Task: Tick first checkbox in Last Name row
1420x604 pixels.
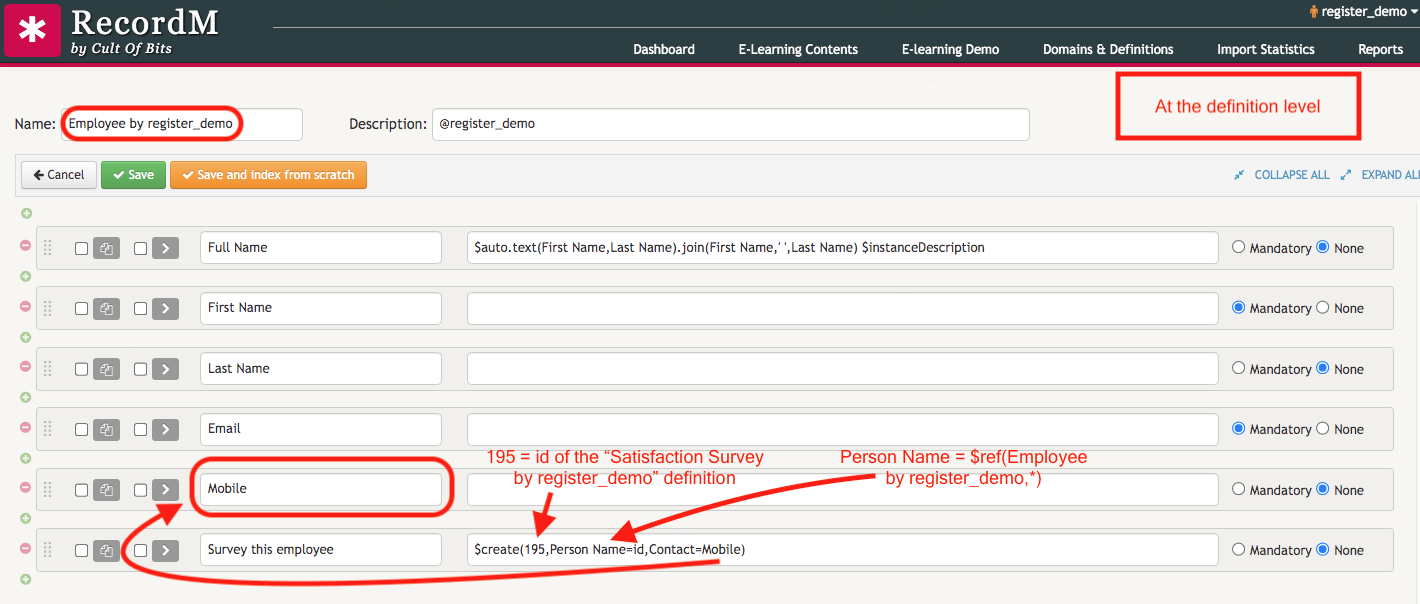Action: [x=81, y=369]
